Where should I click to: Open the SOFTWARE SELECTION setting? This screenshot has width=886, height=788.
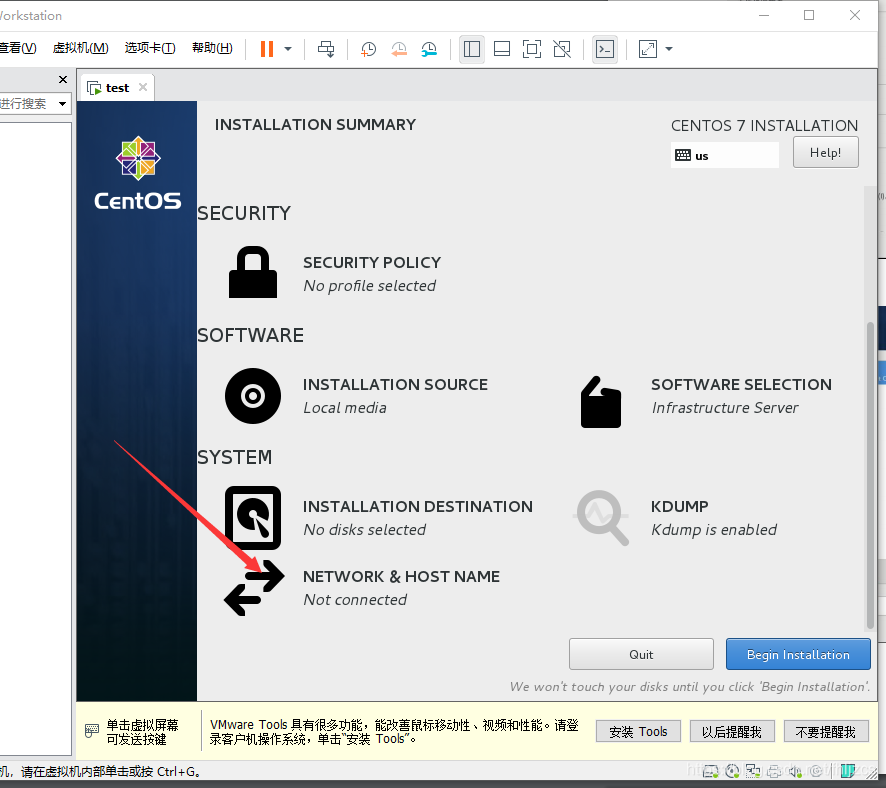tap(741, 385)
